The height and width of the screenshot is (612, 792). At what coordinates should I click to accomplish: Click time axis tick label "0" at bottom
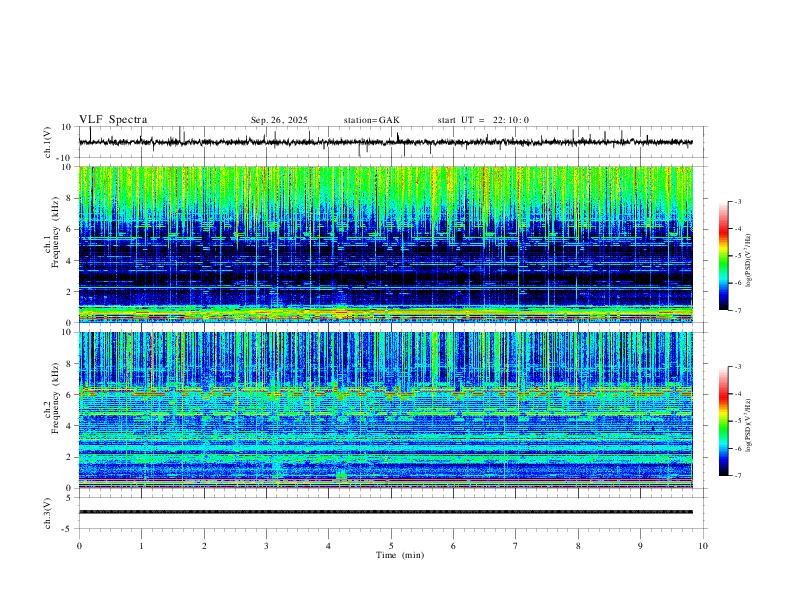pyautogui.click(x=79, y=546)
